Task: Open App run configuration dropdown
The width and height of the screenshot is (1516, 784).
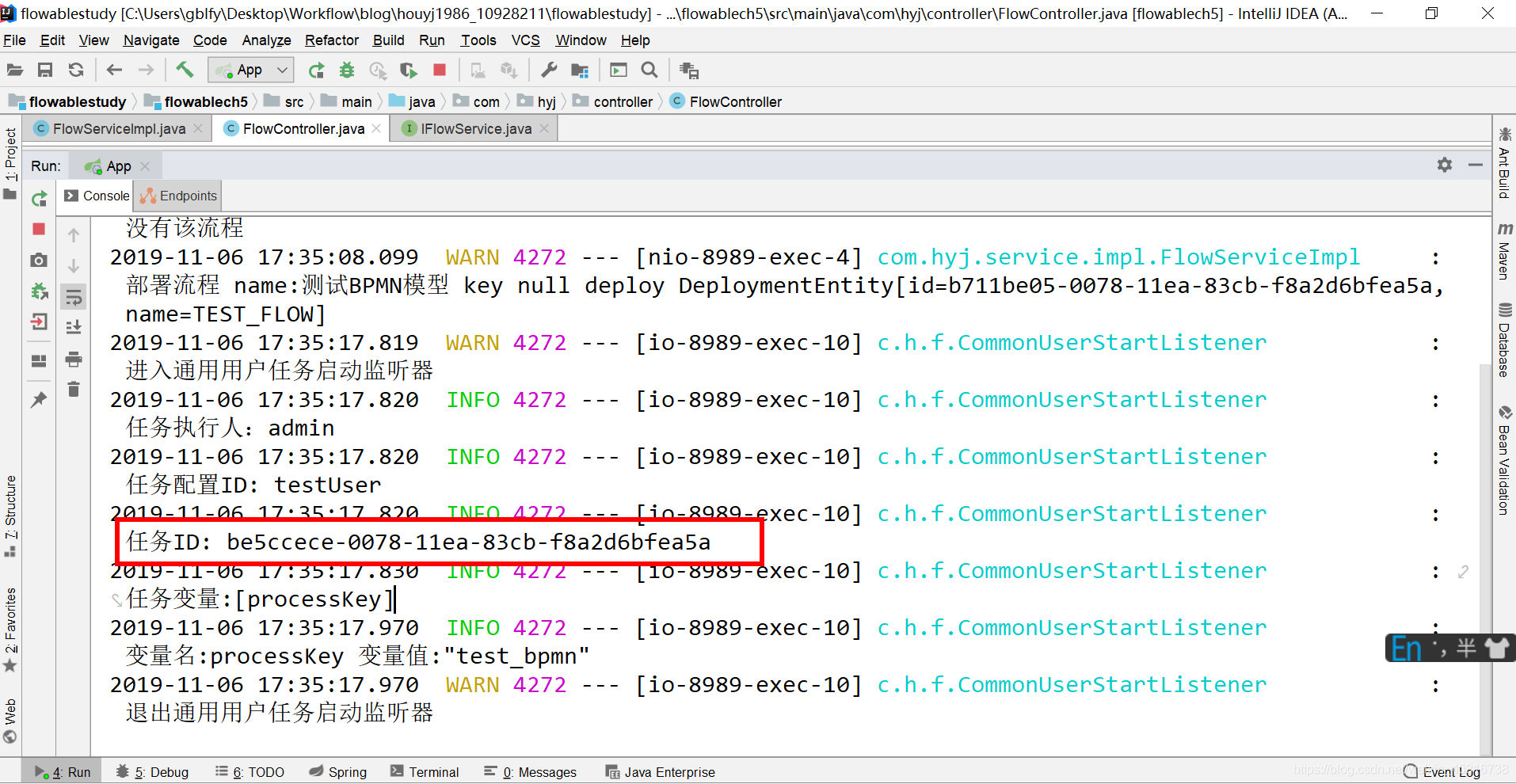Action: click(250, 70)
